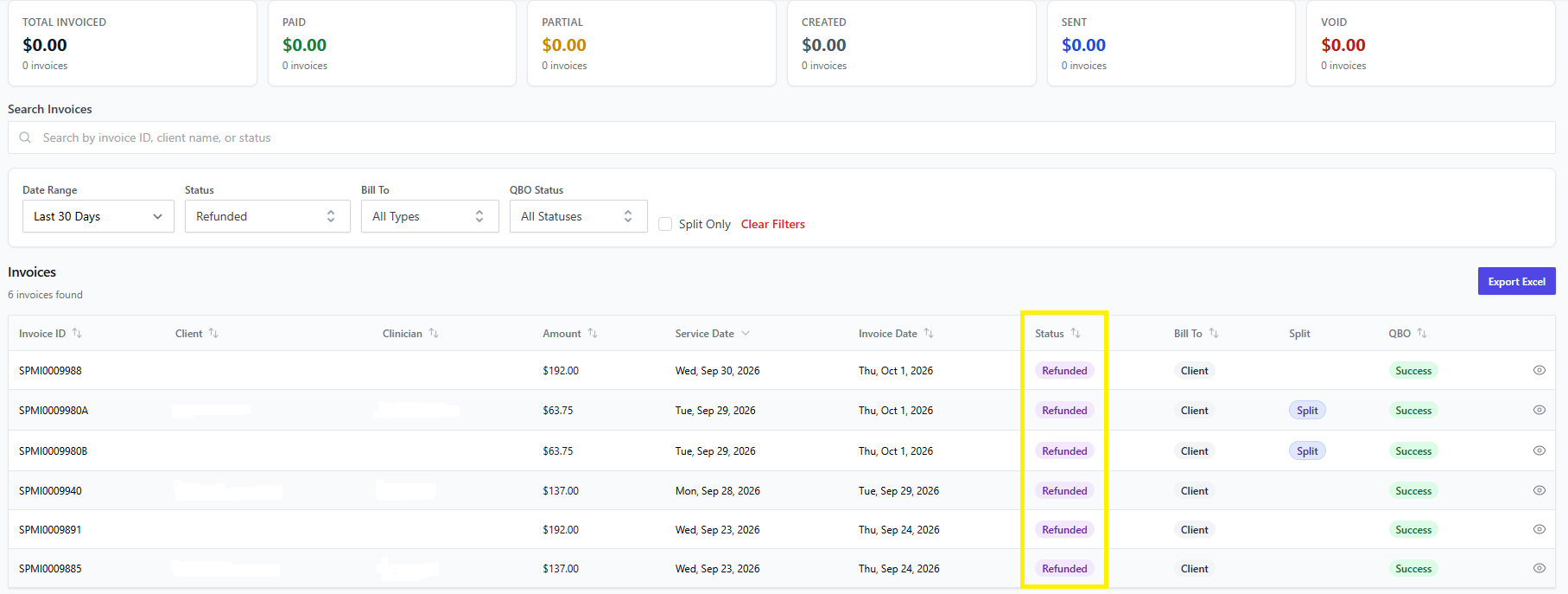Click invoice ID SPMI0009980B
This screenshot has height=594, width=1568.
53,450
